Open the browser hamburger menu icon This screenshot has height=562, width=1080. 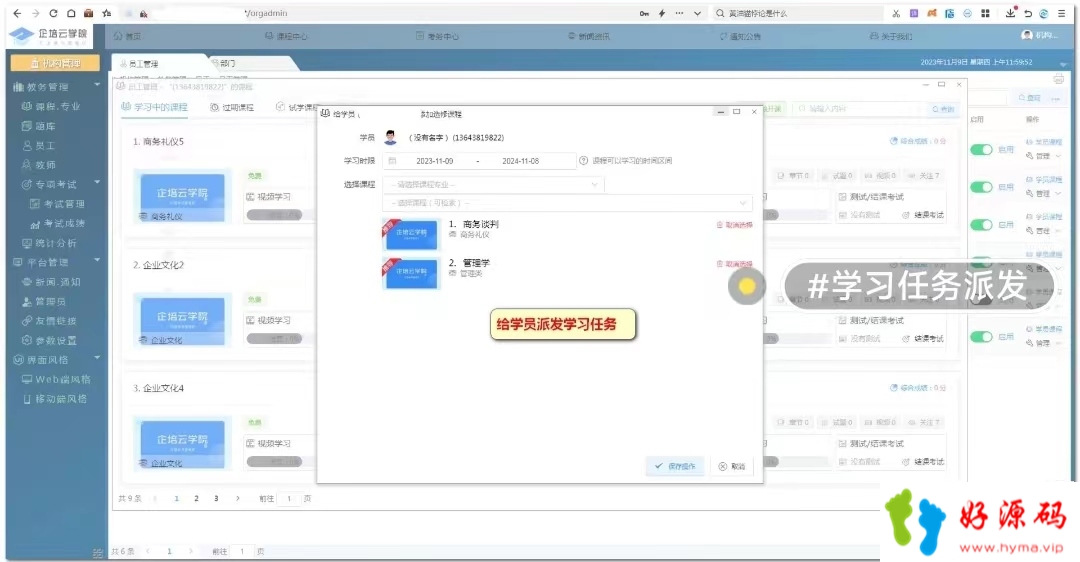(x=1061, y=13)
